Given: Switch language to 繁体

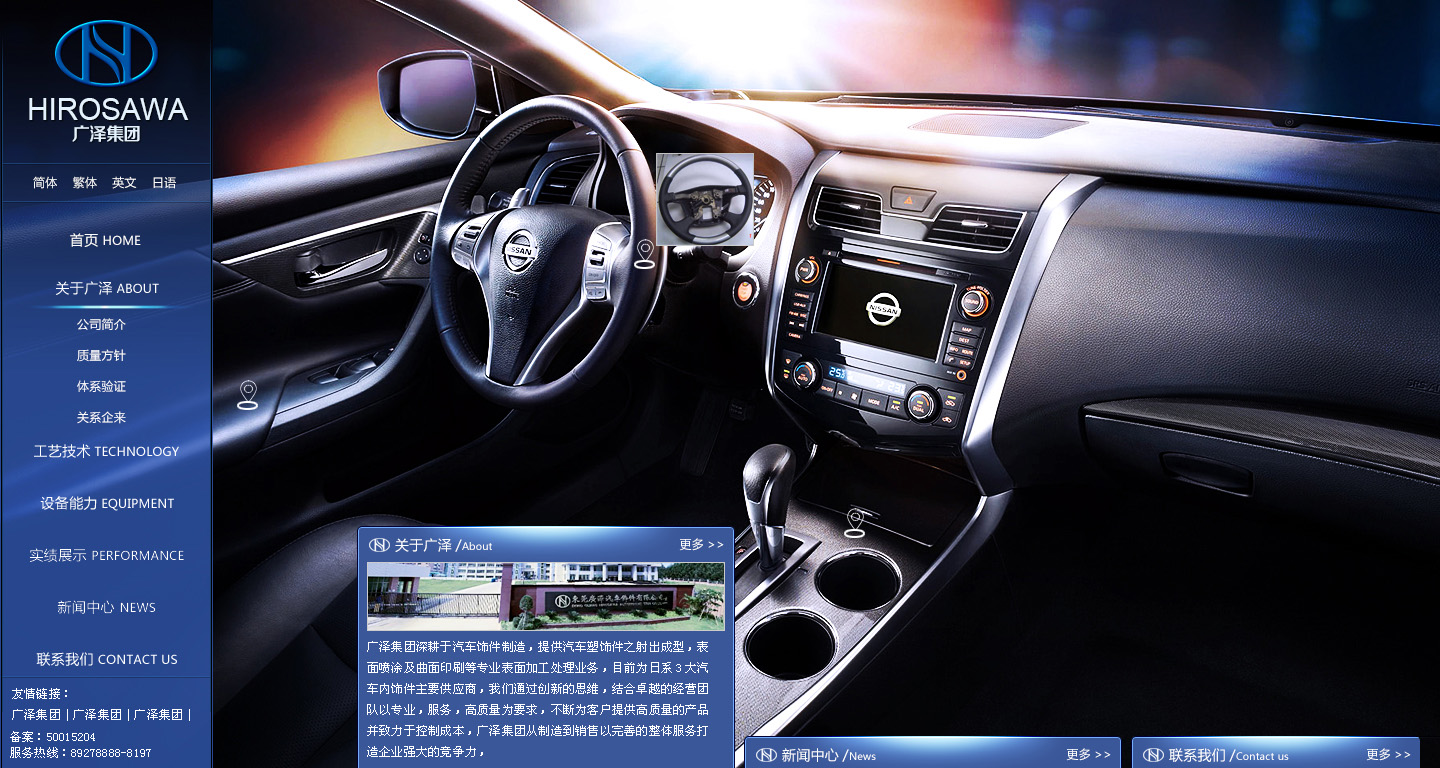Looking at the screenshot, I should point(85,183).
